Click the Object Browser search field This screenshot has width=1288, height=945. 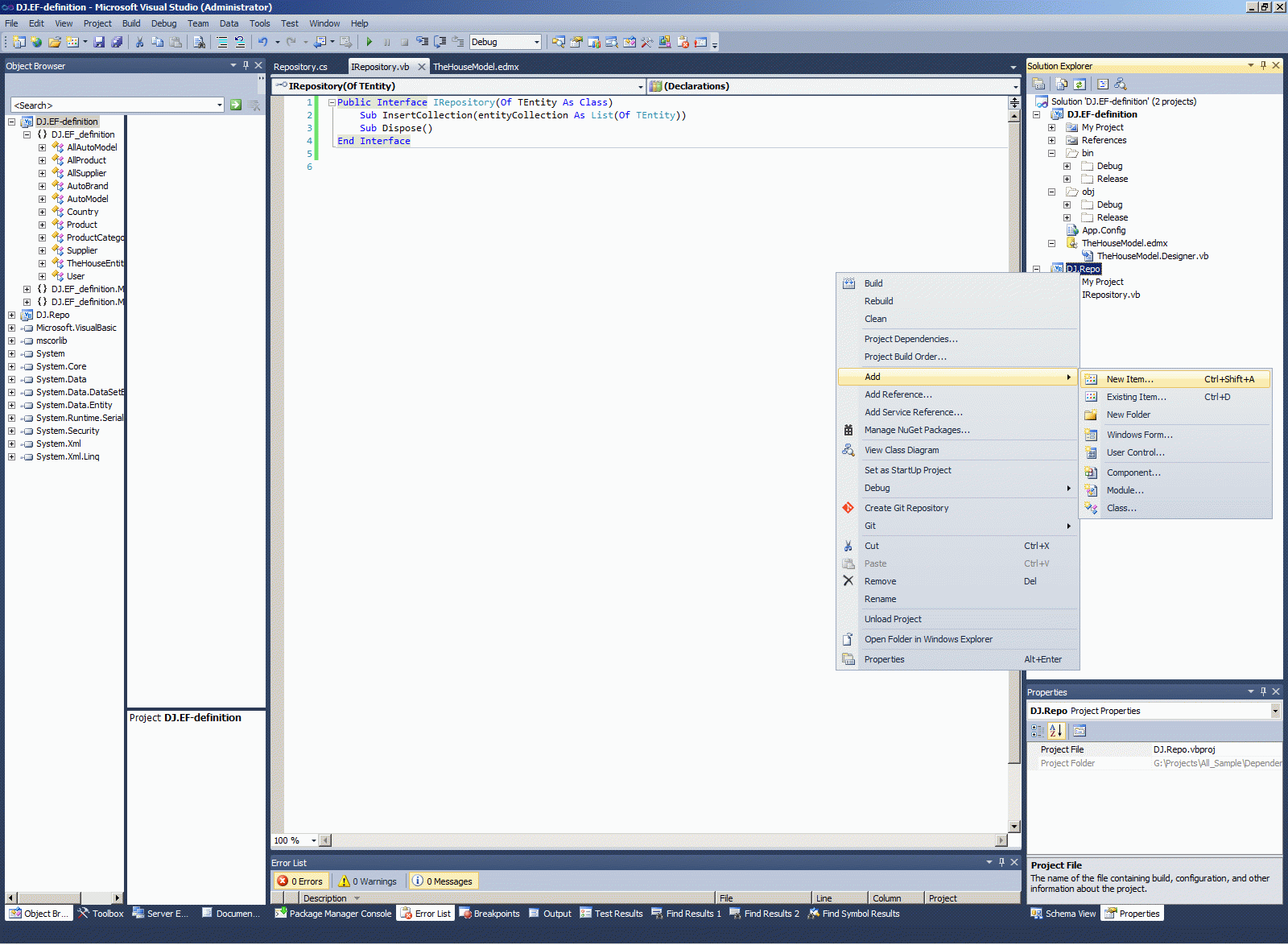118,105
